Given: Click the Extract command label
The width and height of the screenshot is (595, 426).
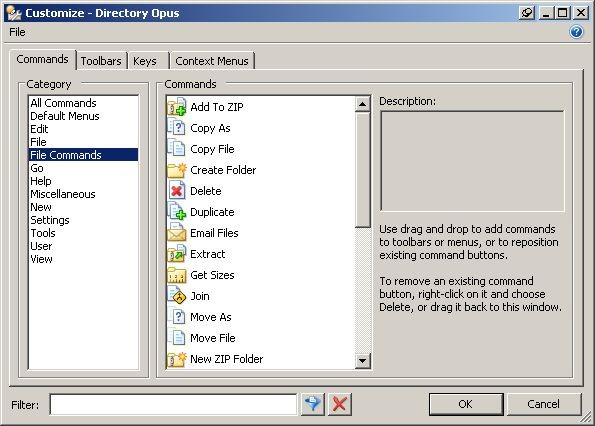Looking at the screenshot, I should pyautogui.click(x=208, y=254).
